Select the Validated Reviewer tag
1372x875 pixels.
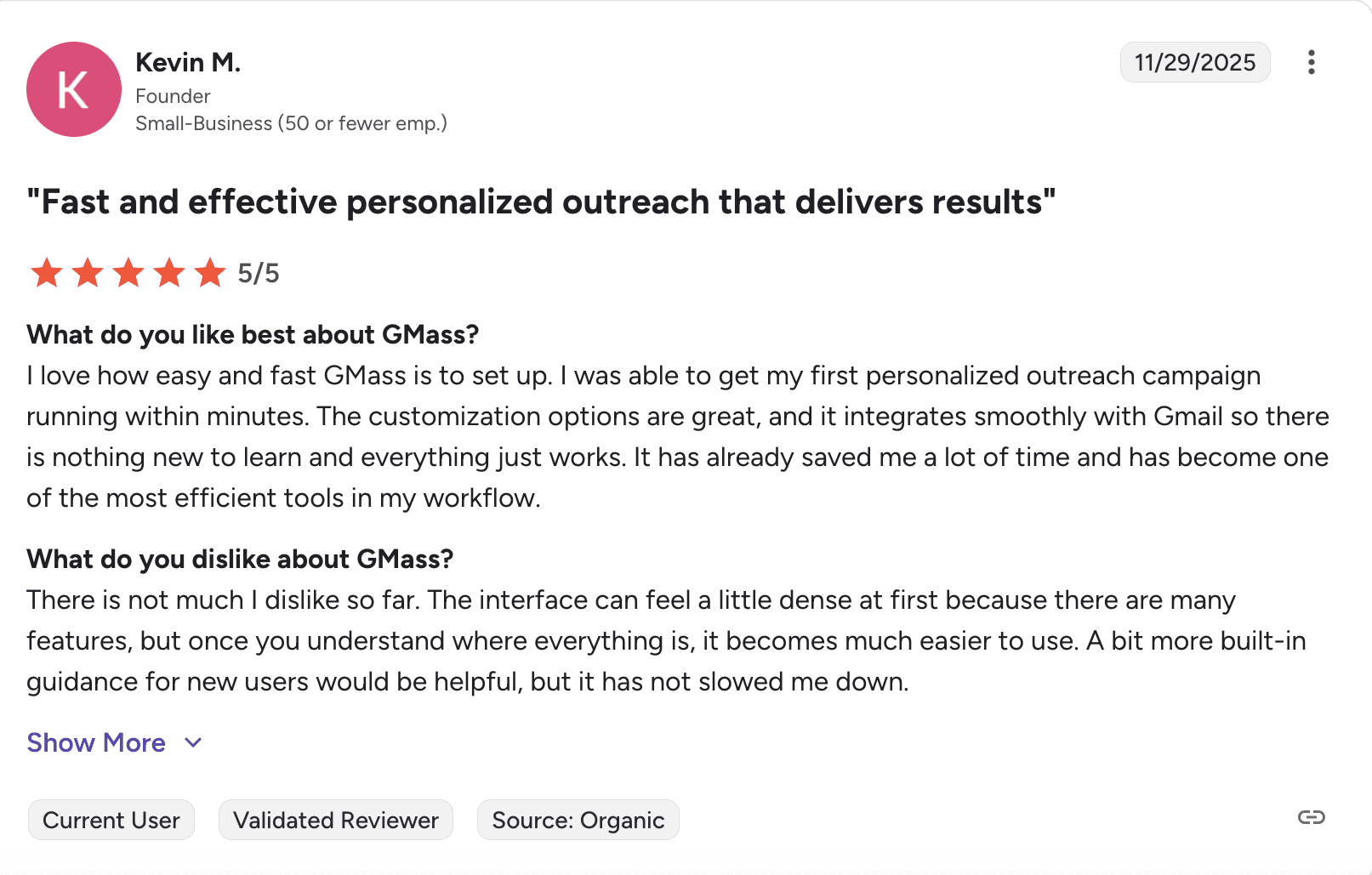click(336, 820)
